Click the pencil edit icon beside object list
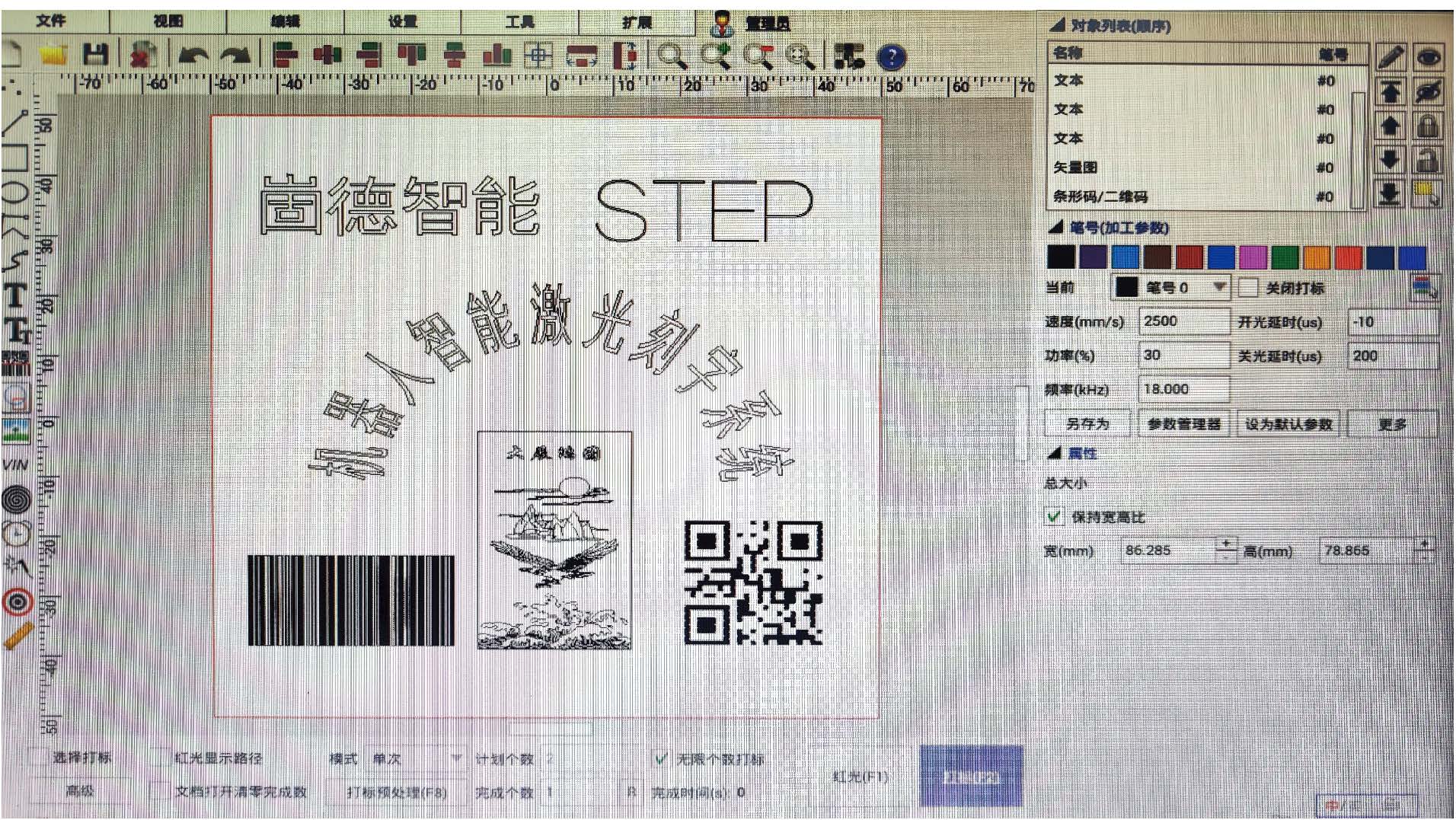Viewport: 1456px width, 820px height. click(x=1391, y=57)
